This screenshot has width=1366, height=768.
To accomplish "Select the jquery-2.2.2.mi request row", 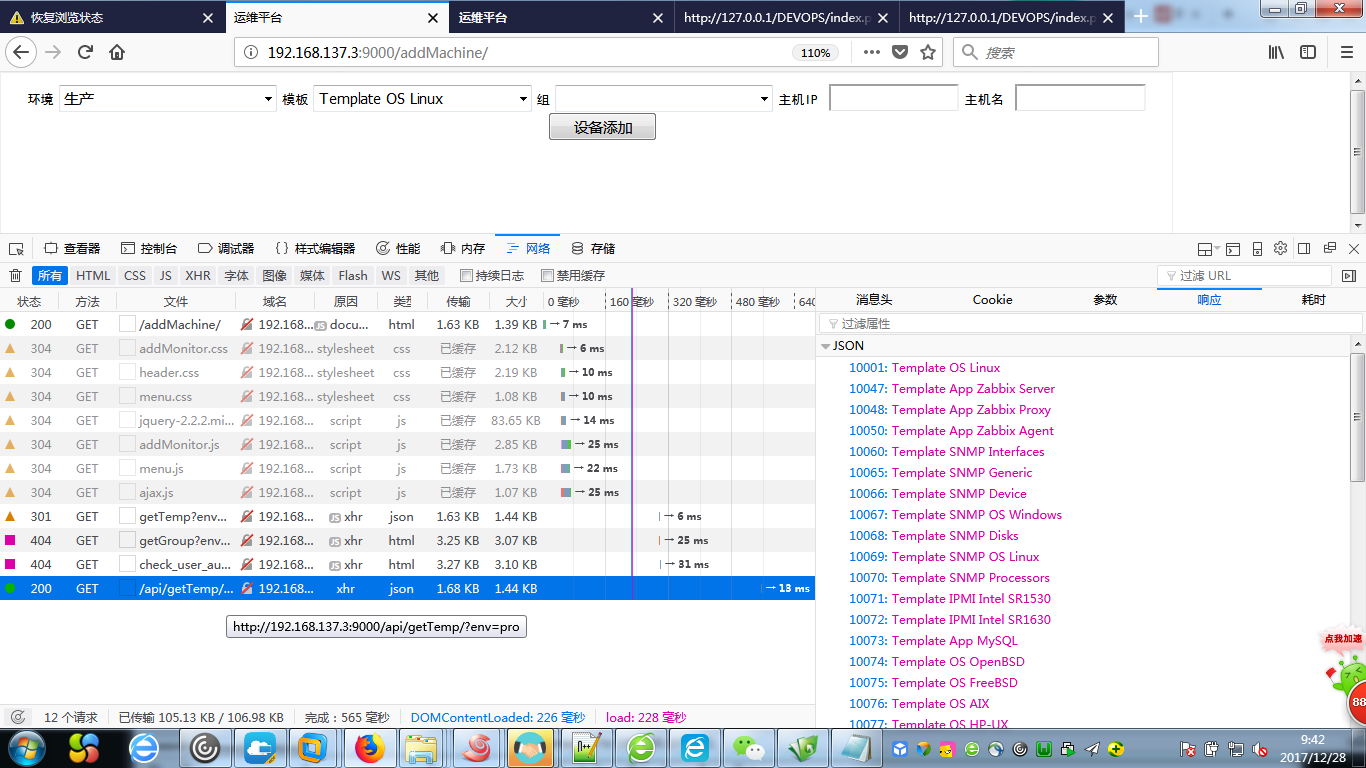I will [407, 420].
